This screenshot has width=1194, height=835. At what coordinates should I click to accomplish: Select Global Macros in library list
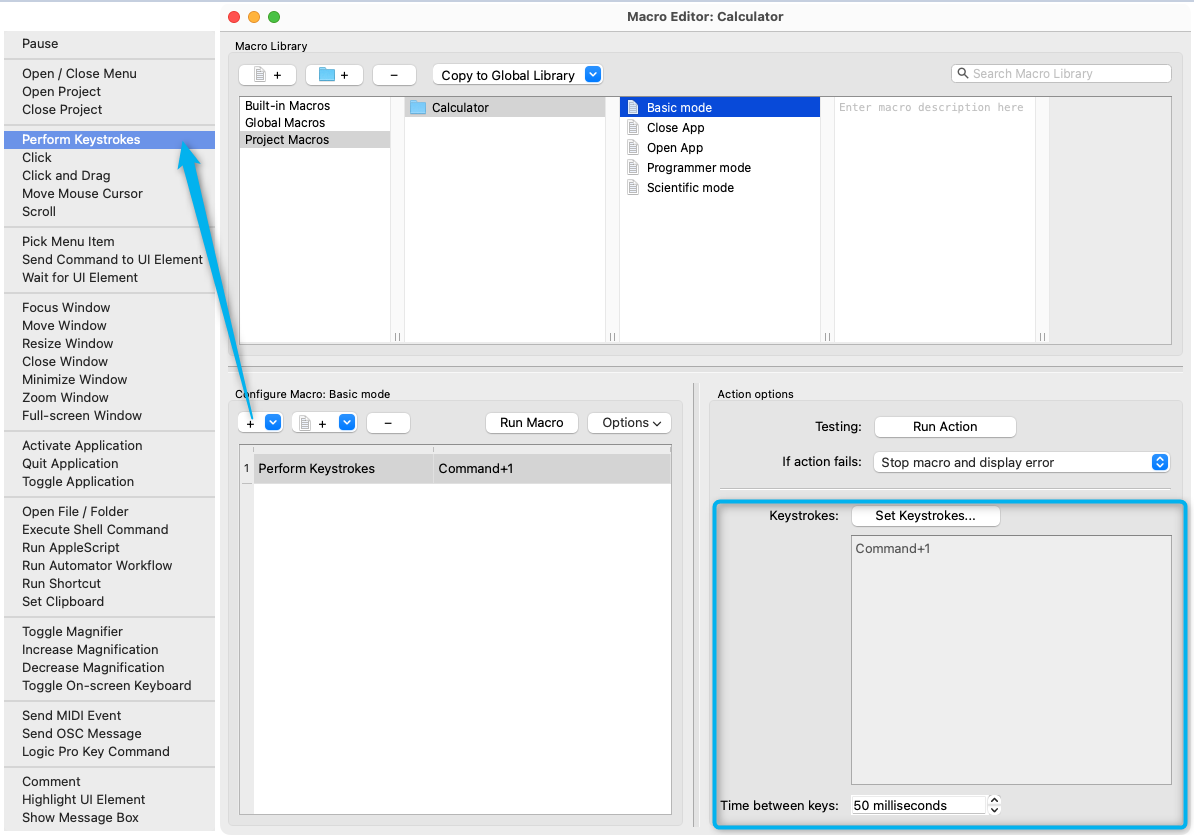(x=285, y=123)
